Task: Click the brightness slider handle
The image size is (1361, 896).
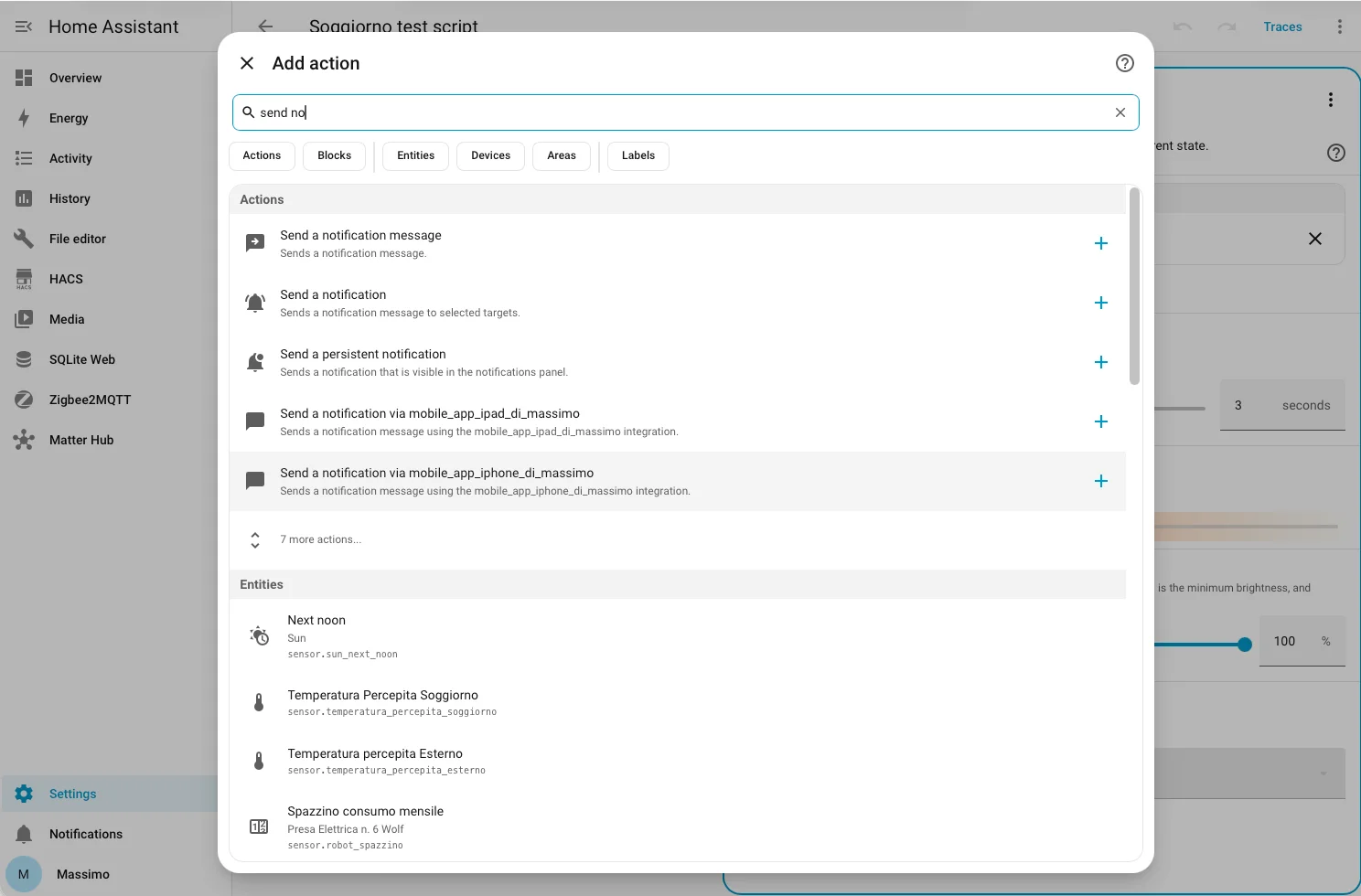Action: point(1245,645)
